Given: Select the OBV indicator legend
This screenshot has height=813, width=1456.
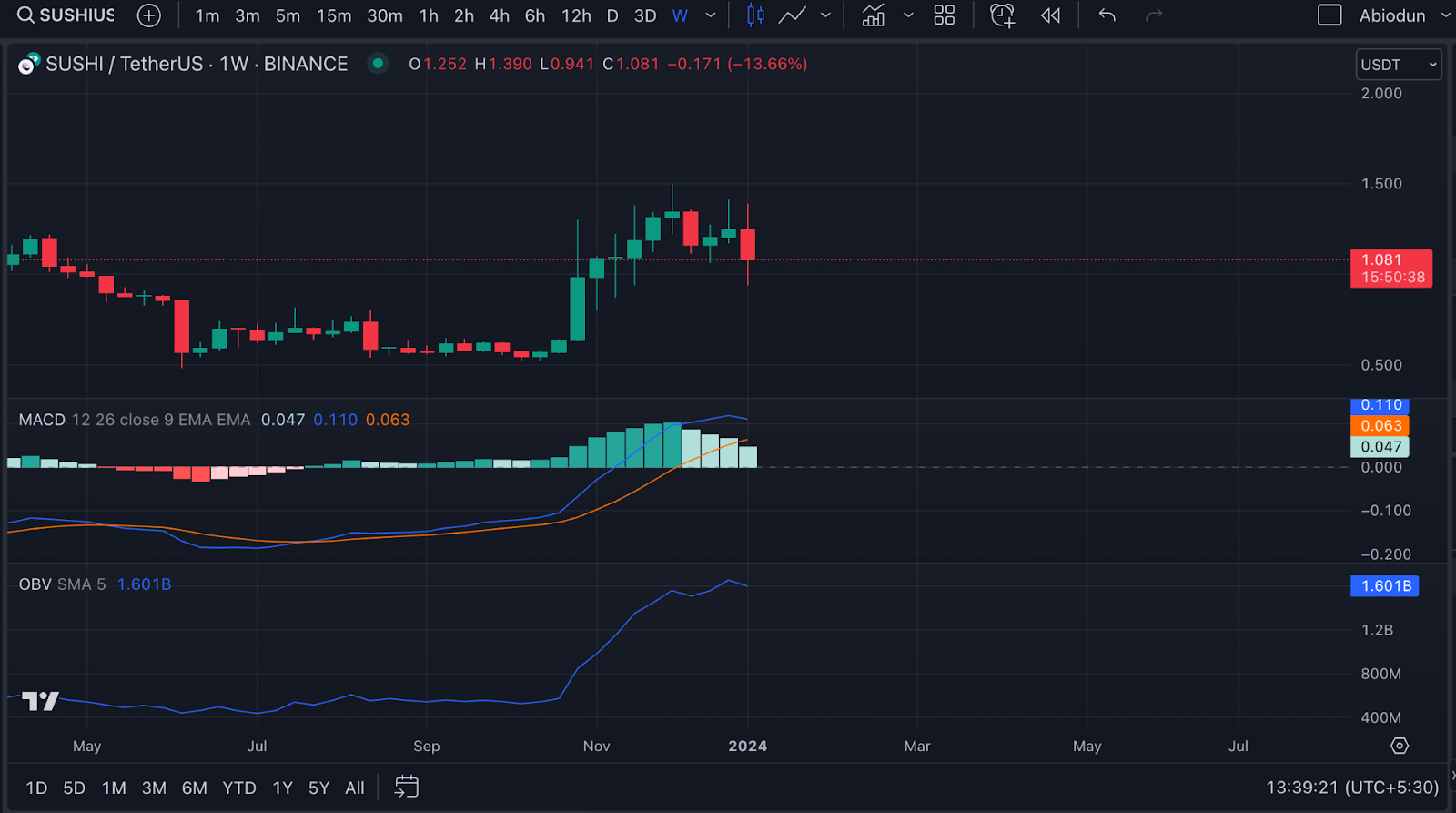Looking at the screenshot, I should pos(35,584).
